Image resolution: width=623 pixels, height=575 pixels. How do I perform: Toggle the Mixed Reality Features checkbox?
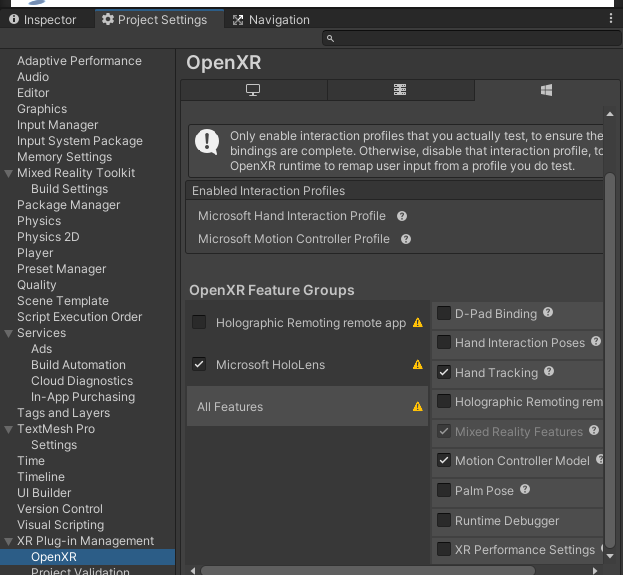pyautogui.click(x=443, y=432)
